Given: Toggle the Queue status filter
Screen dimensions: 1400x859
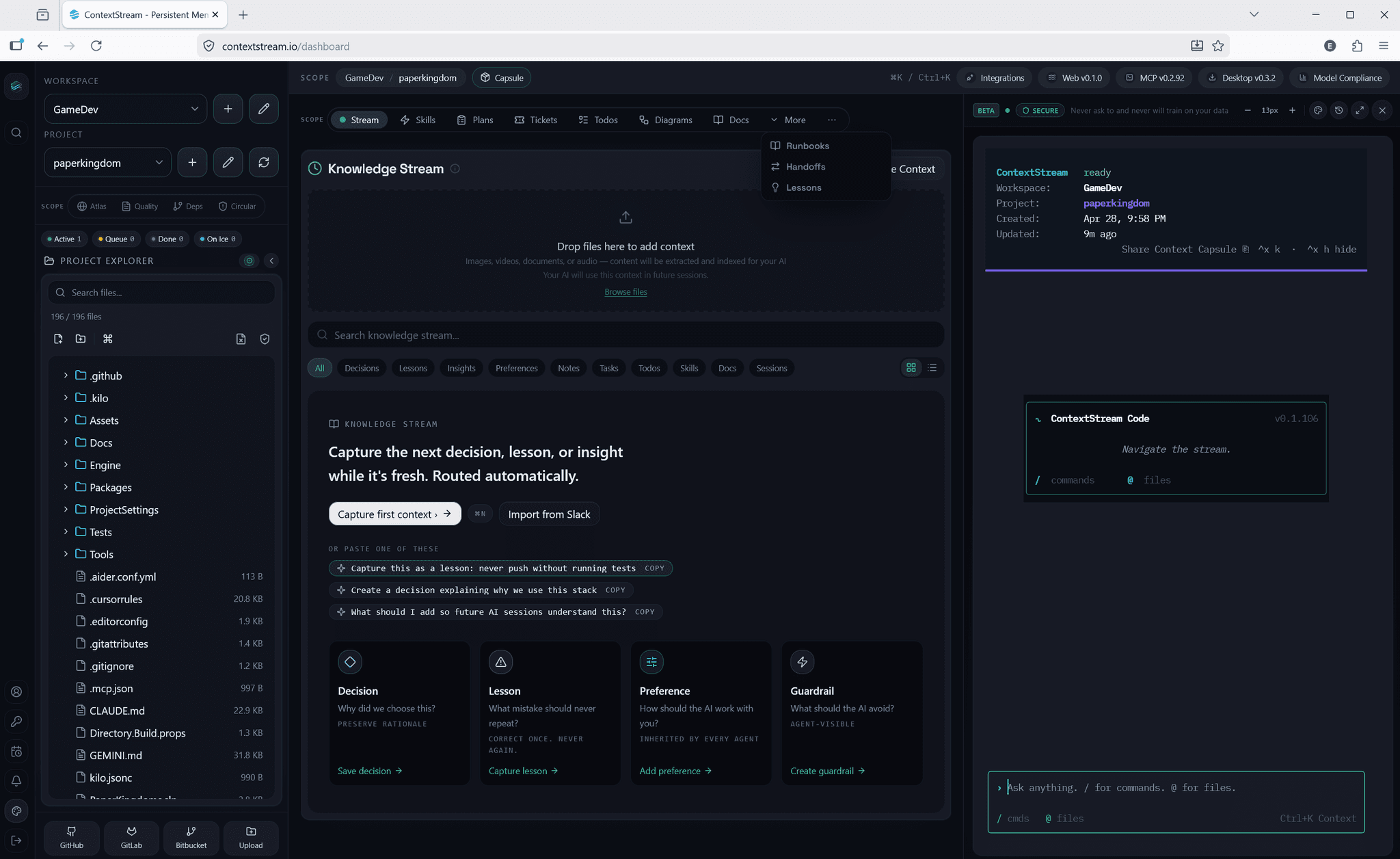Looking at the screenshot, I should click(x=116, y=239).
